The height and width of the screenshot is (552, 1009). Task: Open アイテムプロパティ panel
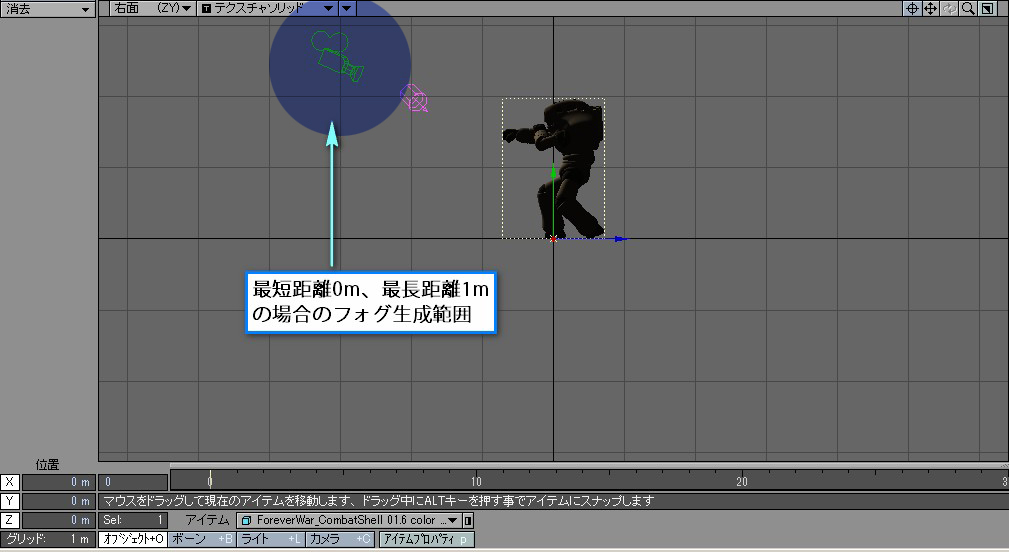click(427, 539)
